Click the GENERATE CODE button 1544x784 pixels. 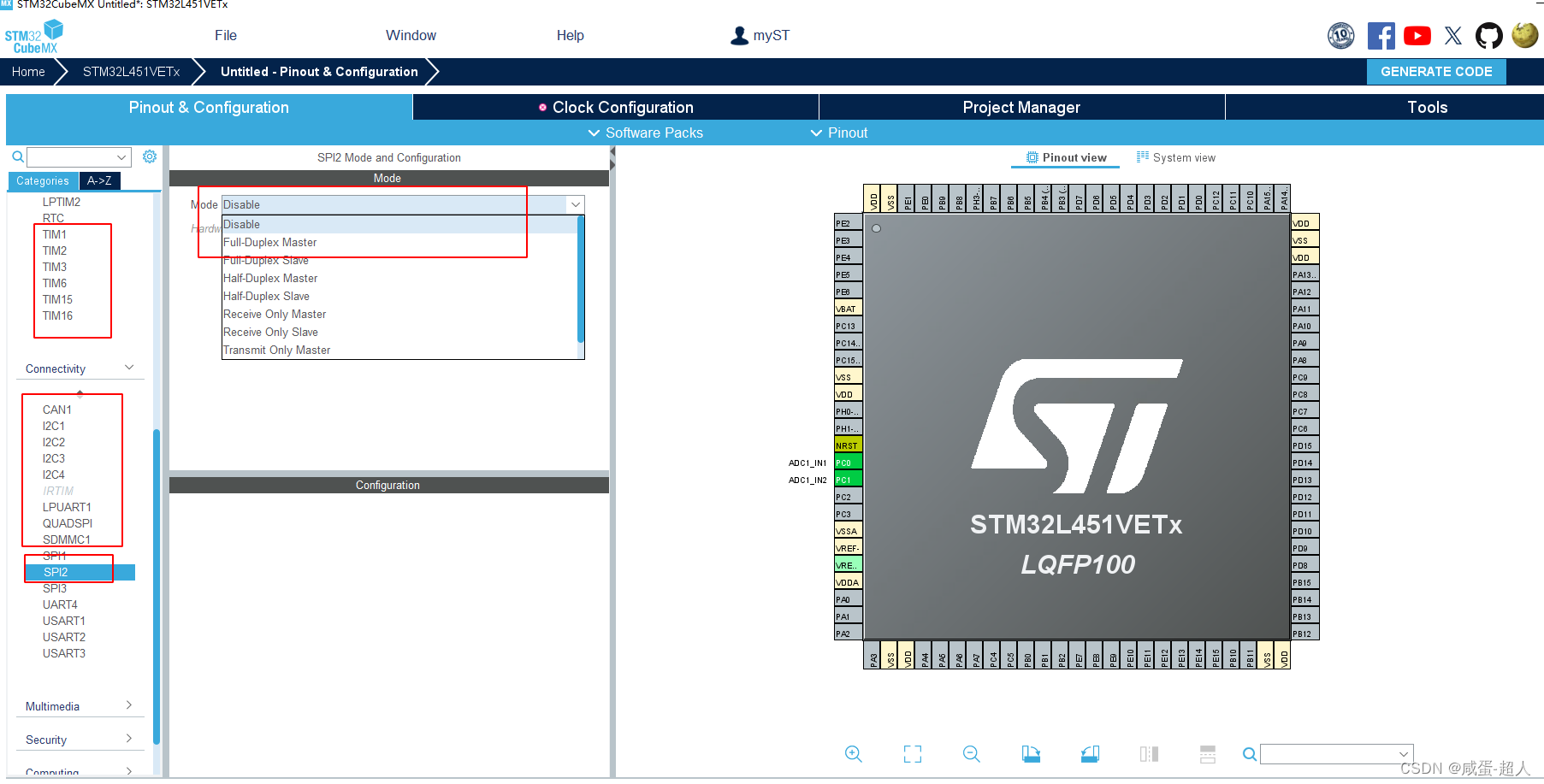[x=1436, y=72]
